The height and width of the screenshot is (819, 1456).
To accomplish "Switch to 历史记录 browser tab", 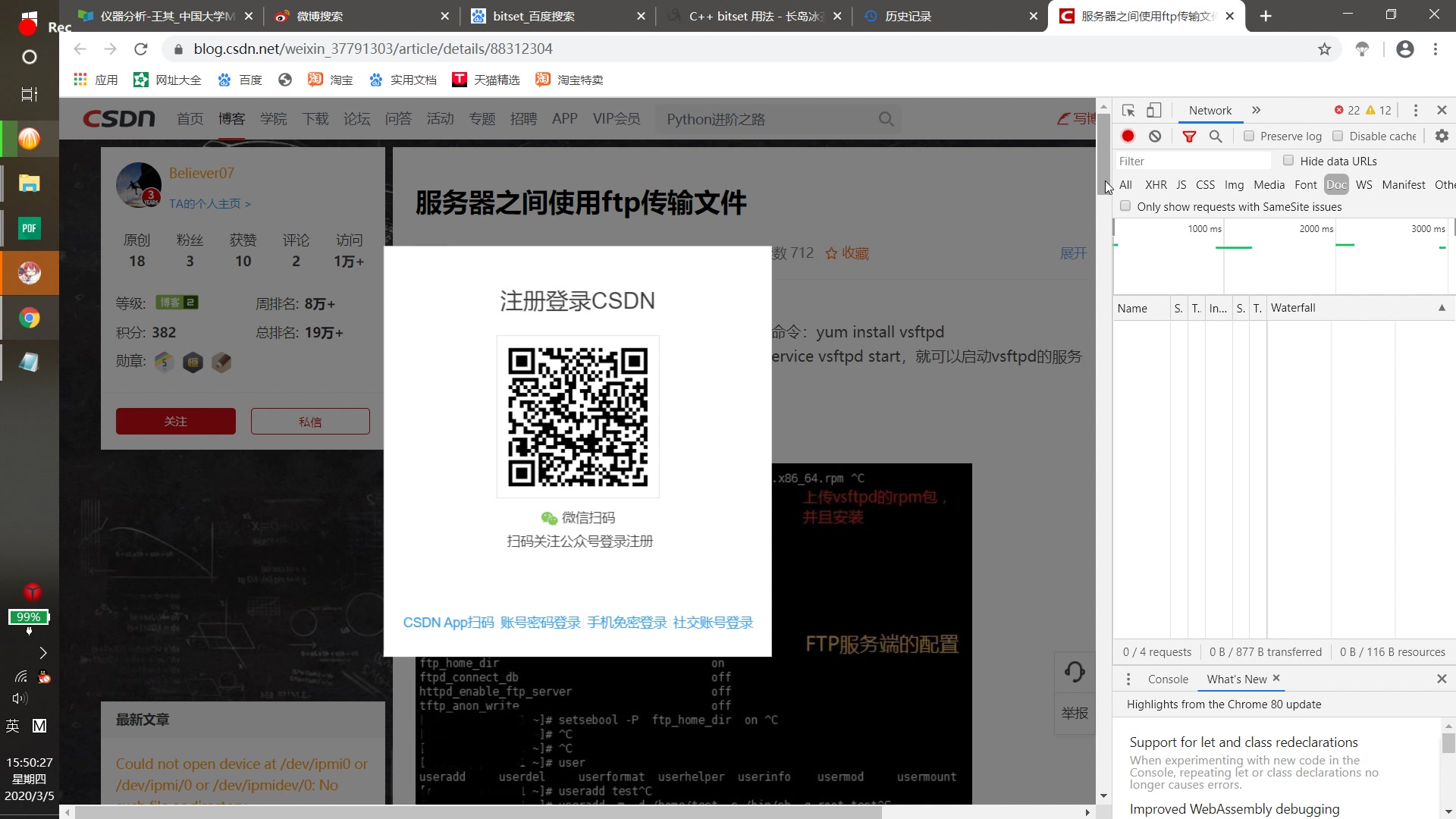I will 951,16.
